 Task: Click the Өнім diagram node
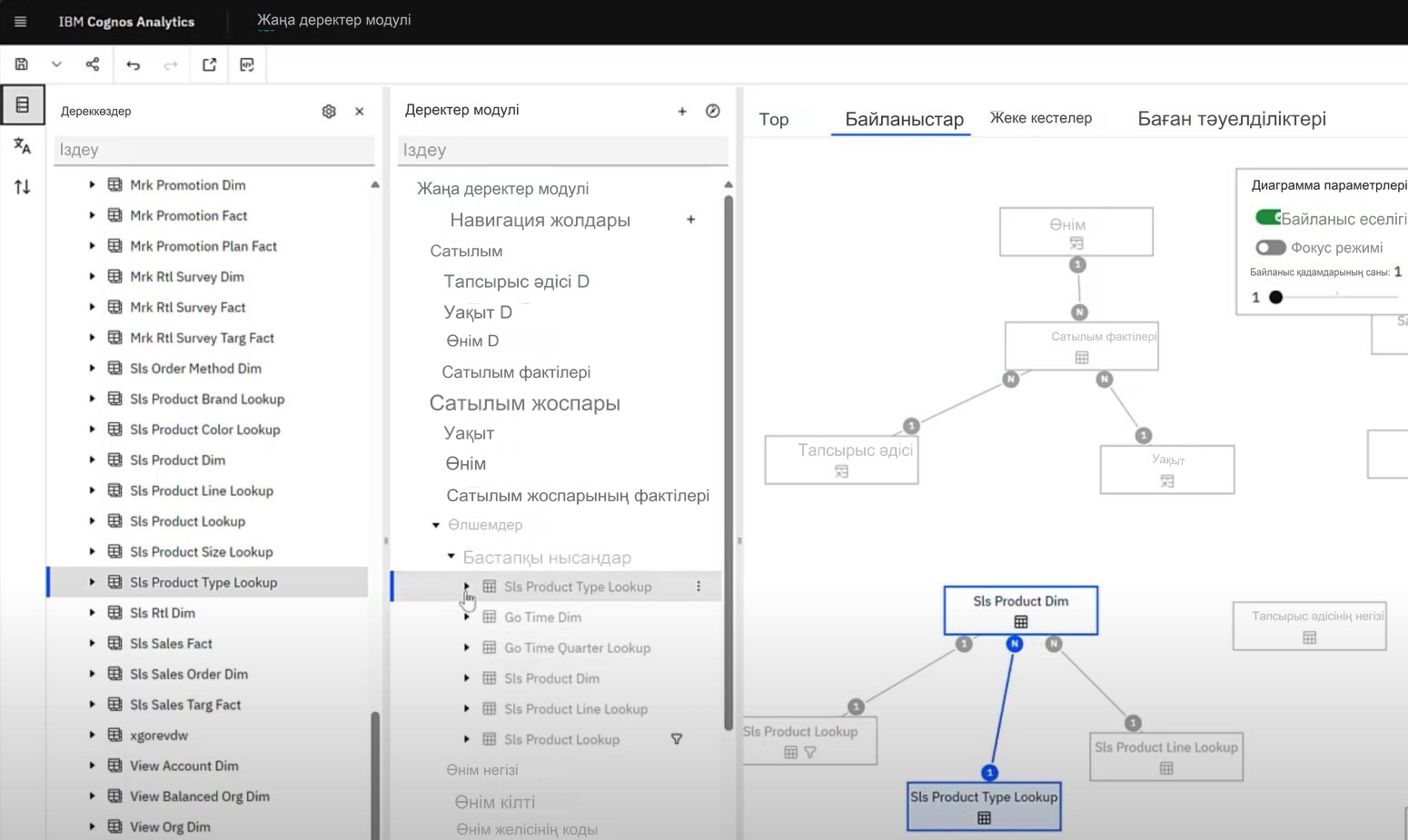1076,232
